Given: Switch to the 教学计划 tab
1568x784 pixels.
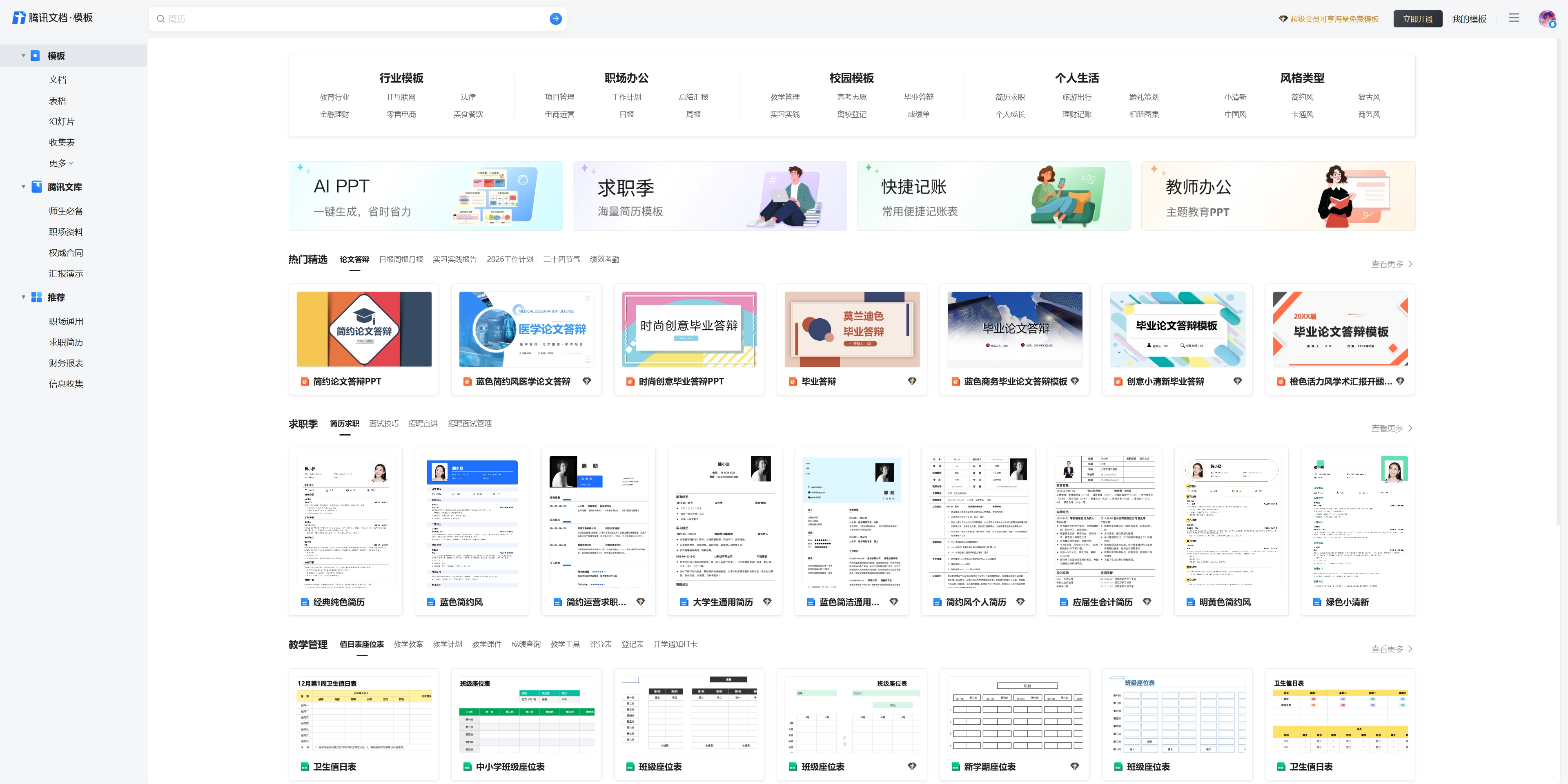Looking at the screenshot, I should 448,644.
